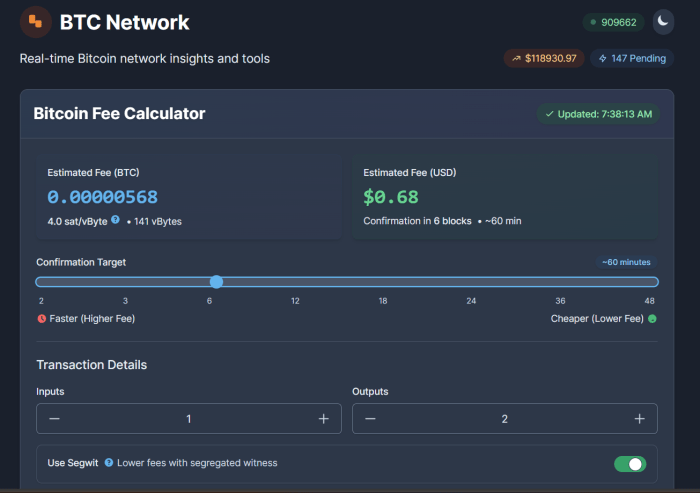700x493 pixels.
Task: Increase Inputs count with plus button
Action: (x=323, y=419)
